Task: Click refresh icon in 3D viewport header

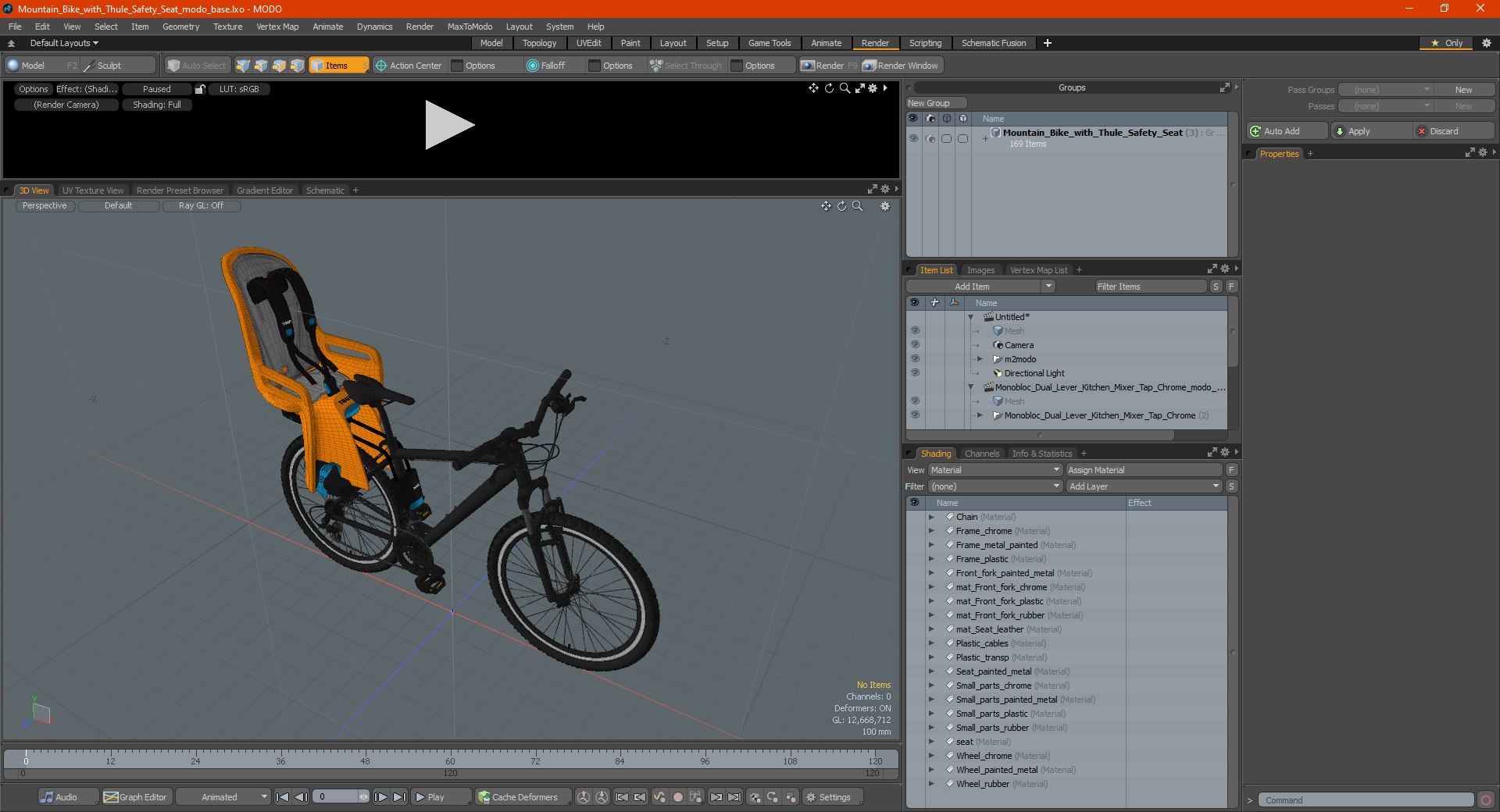Action: (841, 206)
